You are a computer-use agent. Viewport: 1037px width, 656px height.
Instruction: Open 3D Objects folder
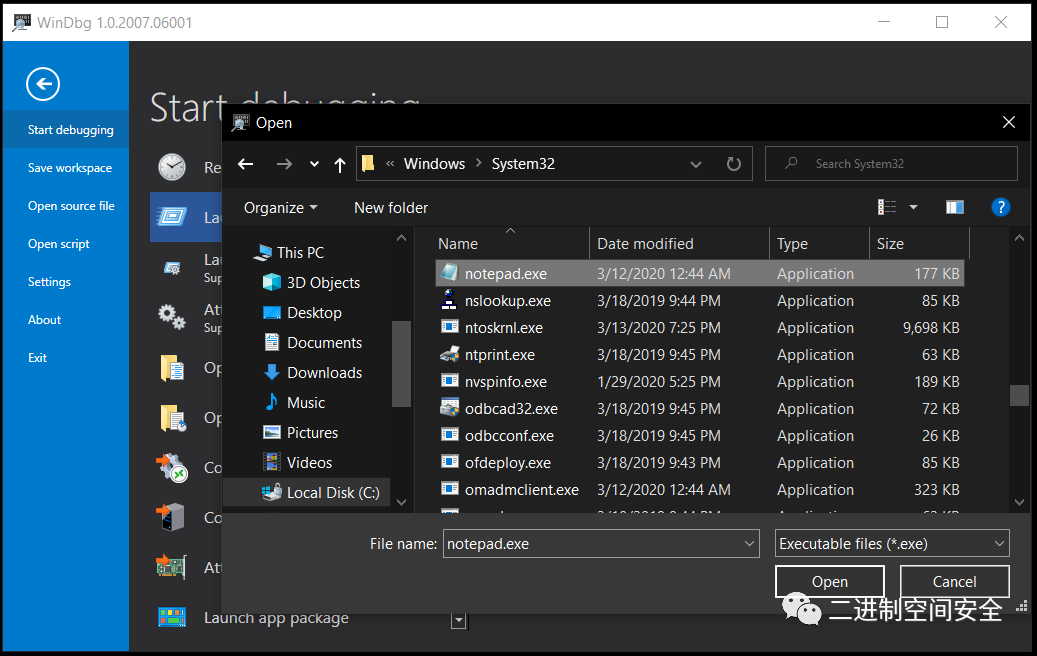tap(311, 282)
